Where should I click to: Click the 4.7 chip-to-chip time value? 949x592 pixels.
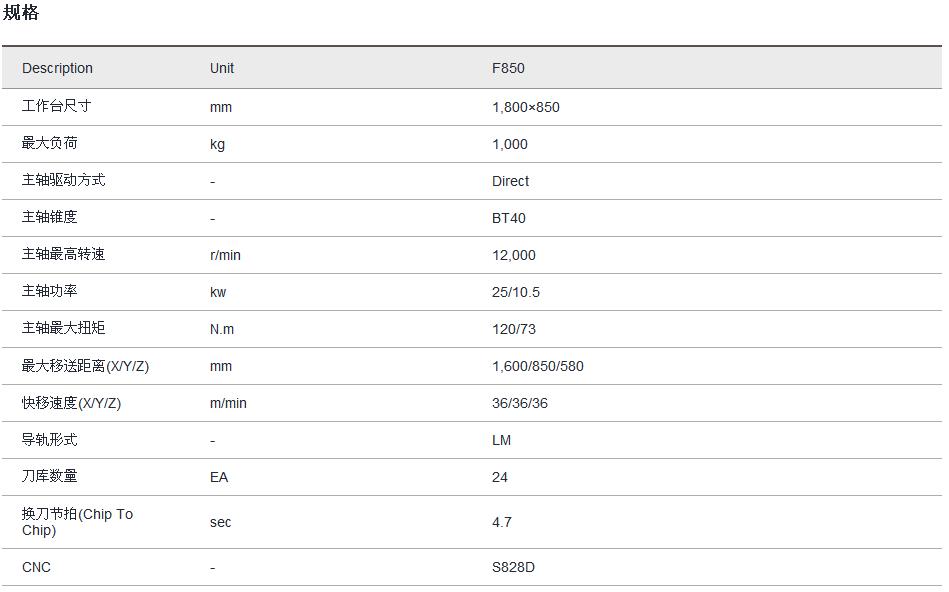click(502, 522)
